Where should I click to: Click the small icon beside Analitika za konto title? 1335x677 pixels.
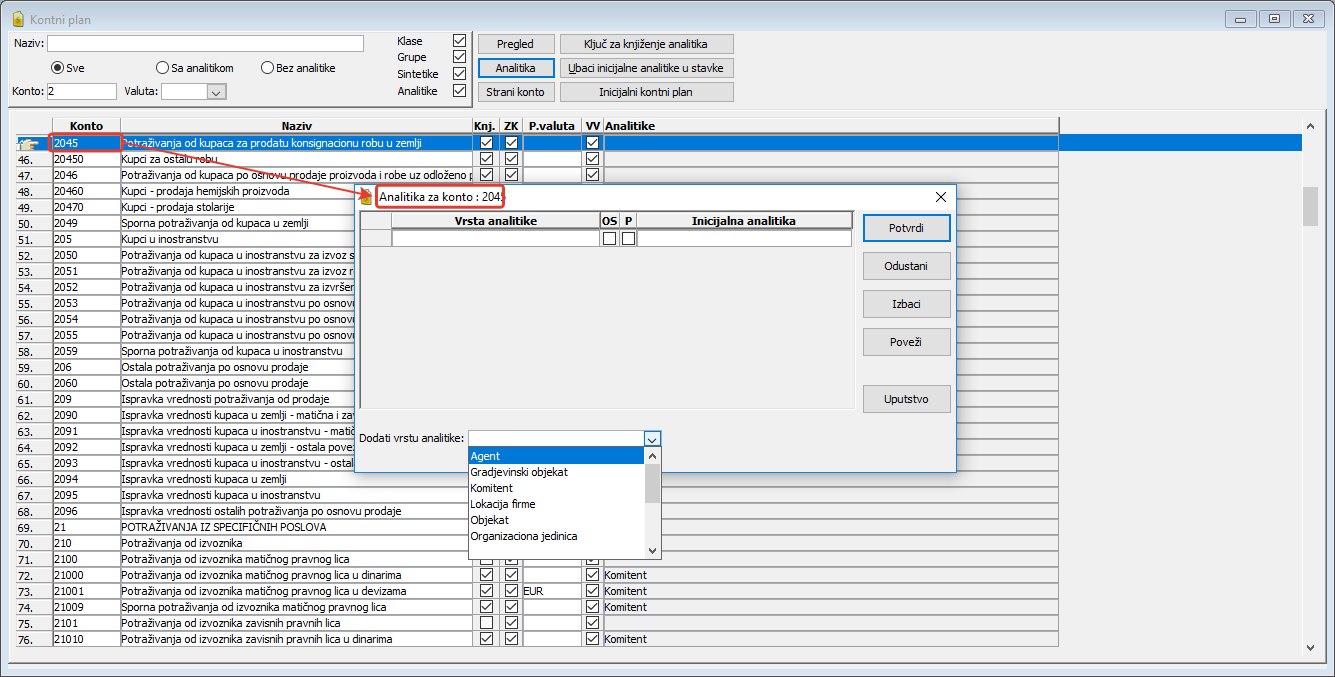coord(366,198)
